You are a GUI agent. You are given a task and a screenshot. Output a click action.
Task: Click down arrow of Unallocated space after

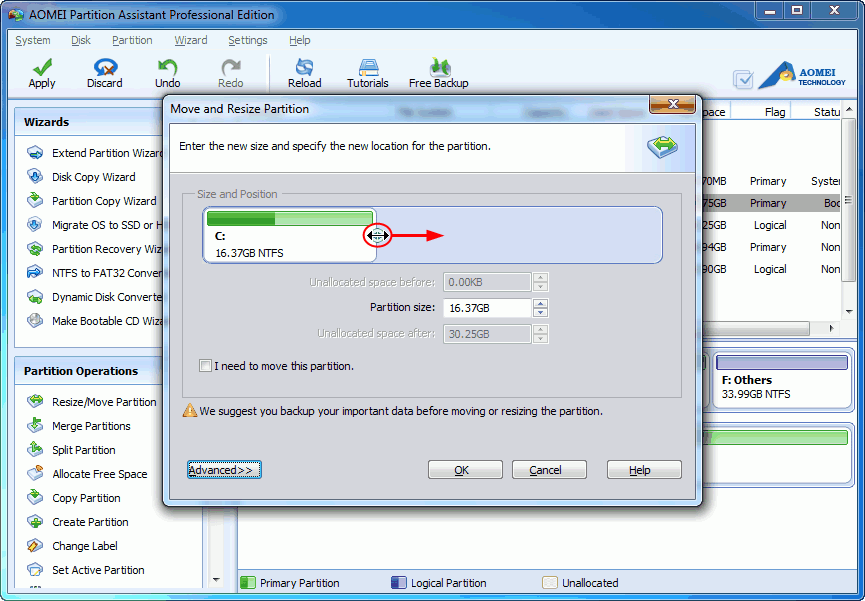[x=541, y=338]
